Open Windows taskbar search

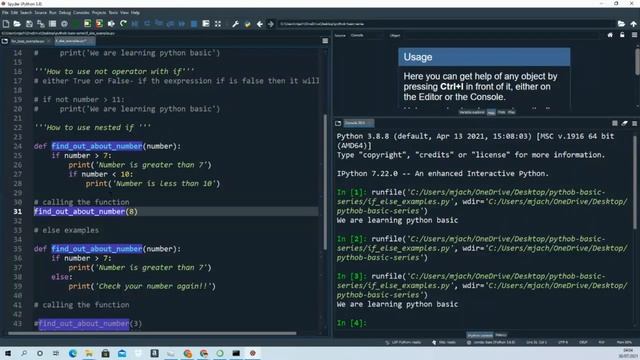[x=24, y=353]
